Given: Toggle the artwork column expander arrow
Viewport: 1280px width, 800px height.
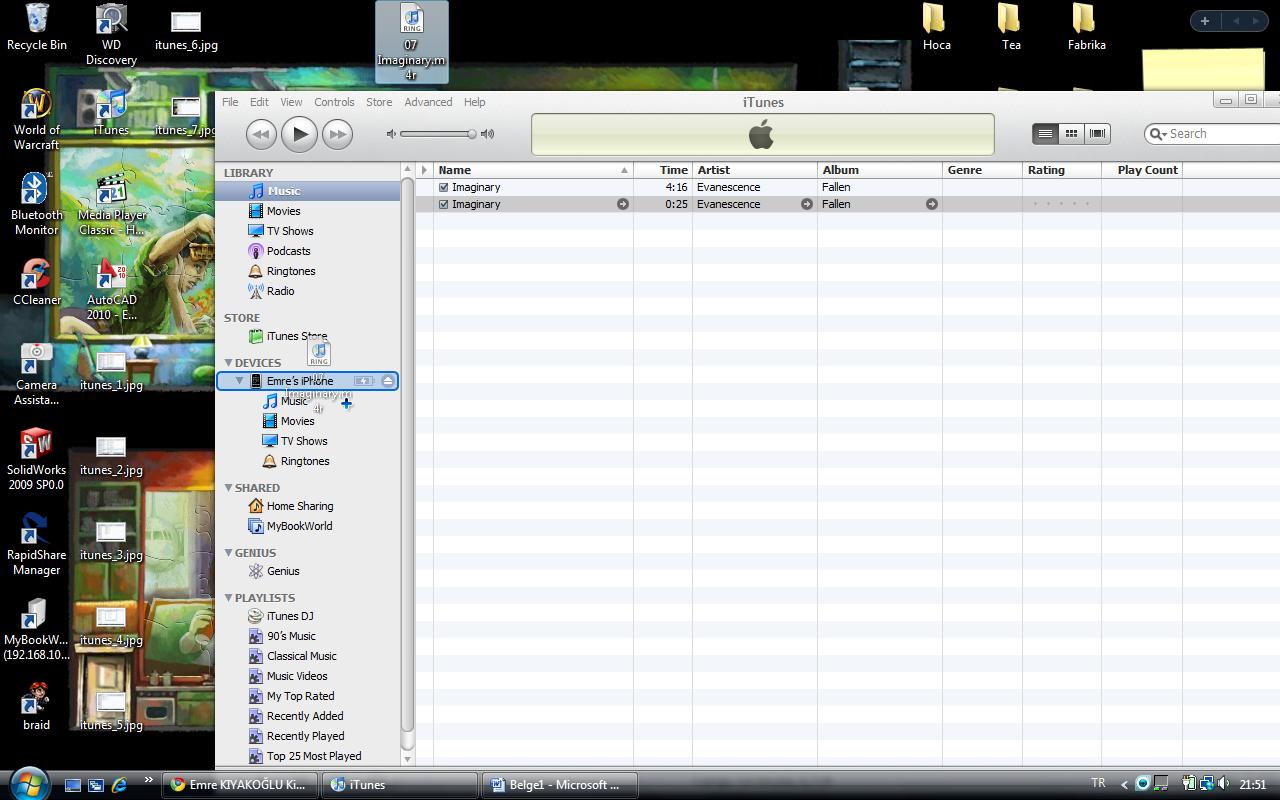Looking at the screenshot, I should pyautogui.click(x=424, y=170).
